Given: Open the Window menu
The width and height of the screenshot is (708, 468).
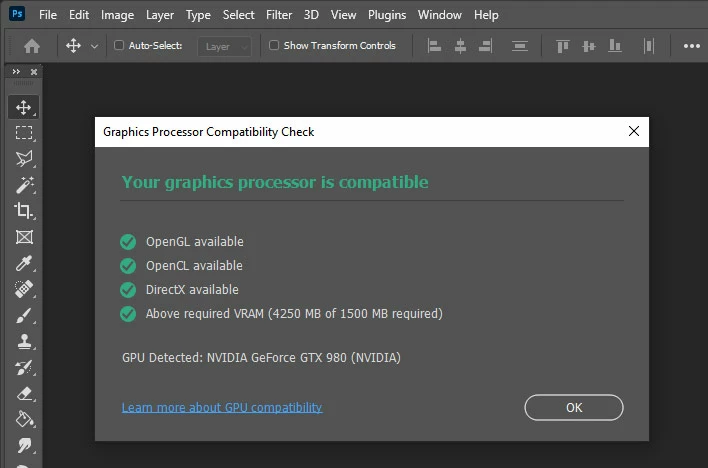Looking at the screenshot, I should pos(440,15).
